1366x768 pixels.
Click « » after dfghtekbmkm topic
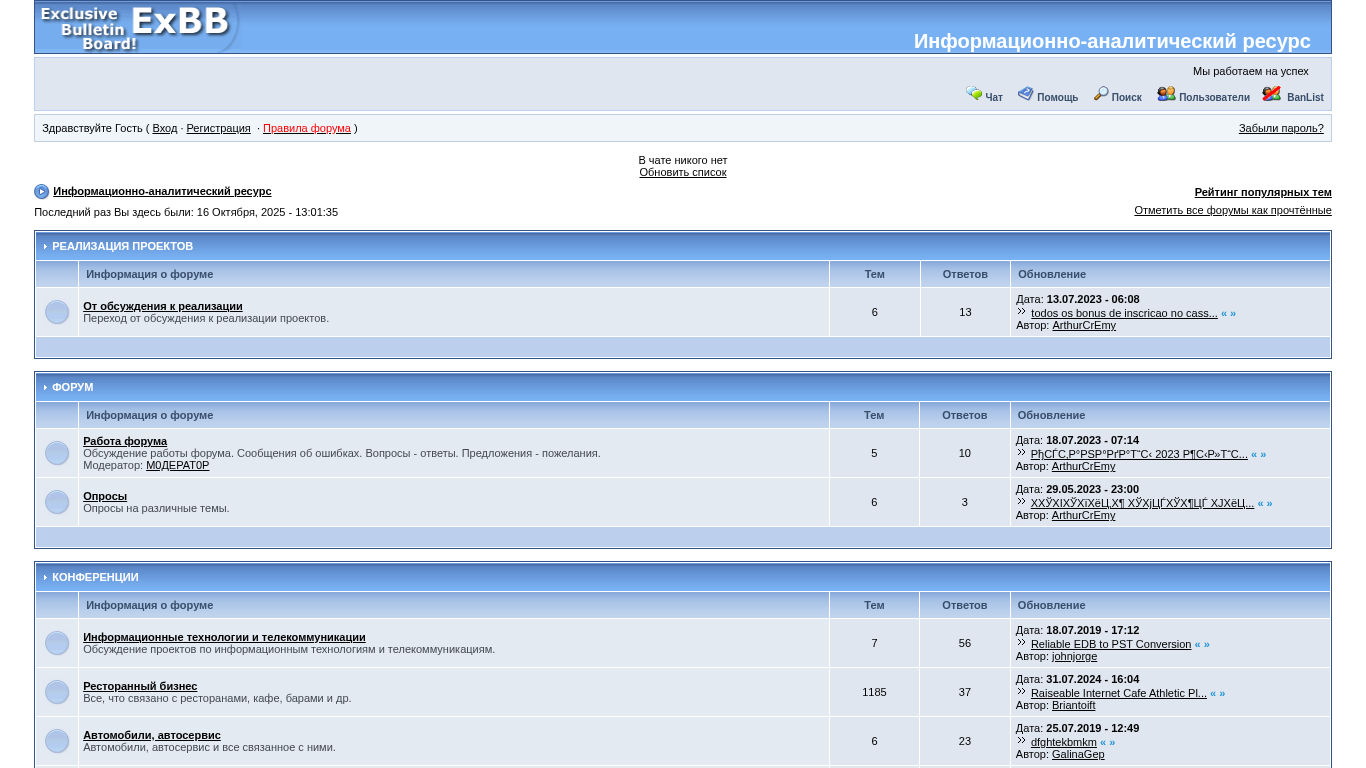pos(1107,742)
